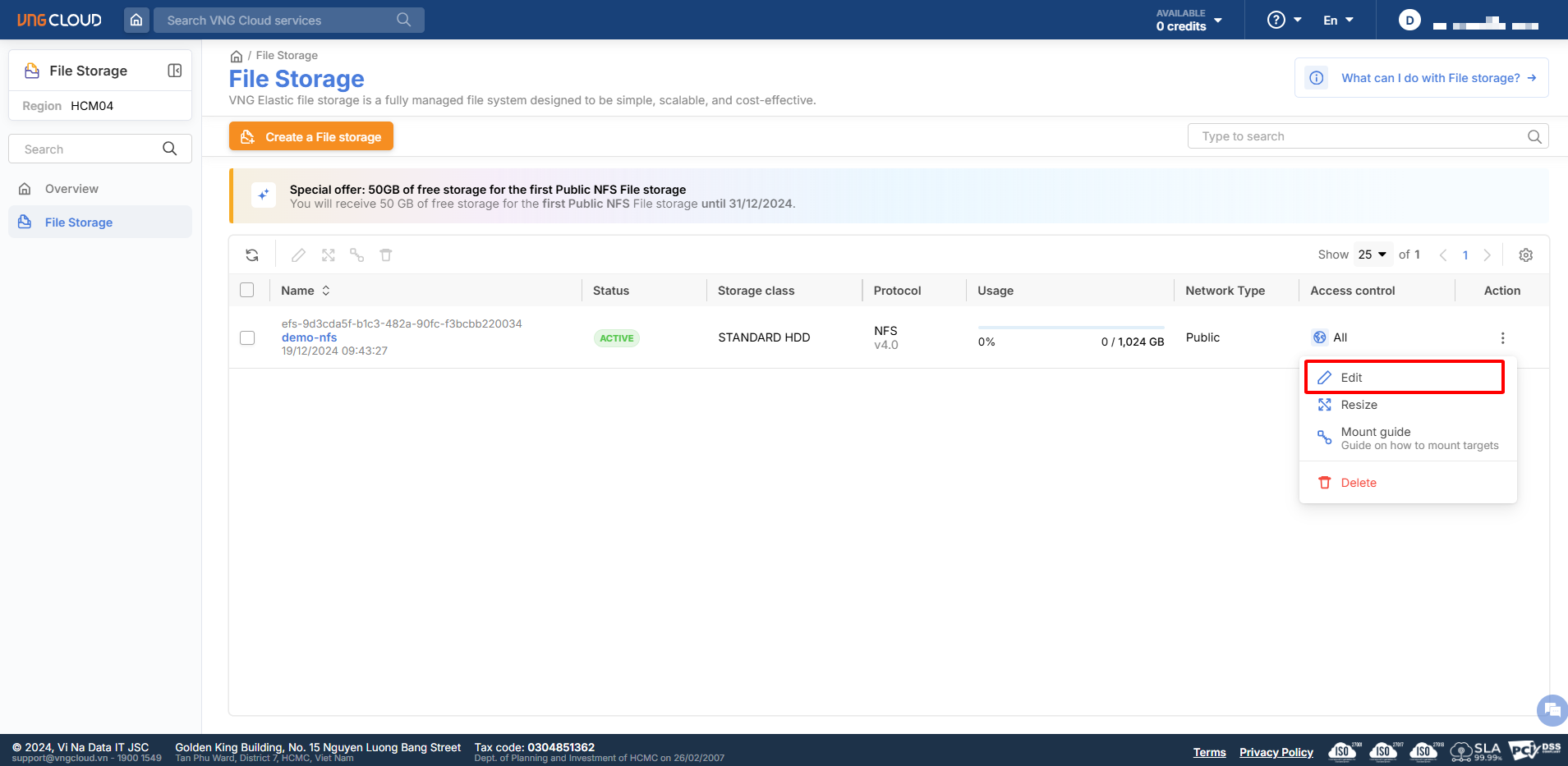Viewport: 1568px width, 766px height.
Task: Expand the help question mark dropdown
Action: (1284, 20)
